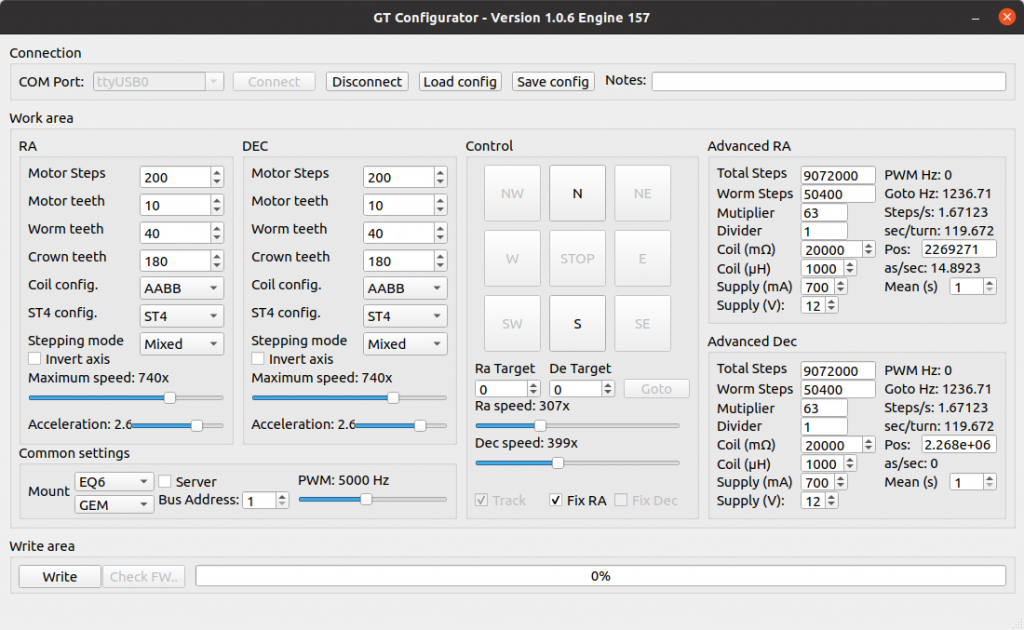Click RA Maximum speed slider handle
1024x630 pixels.
170,398
